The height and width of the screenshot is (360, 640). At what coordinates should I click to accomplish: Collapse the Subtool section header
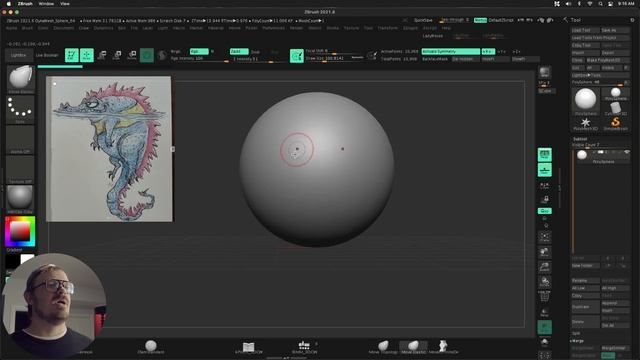(x=580, y=139)
